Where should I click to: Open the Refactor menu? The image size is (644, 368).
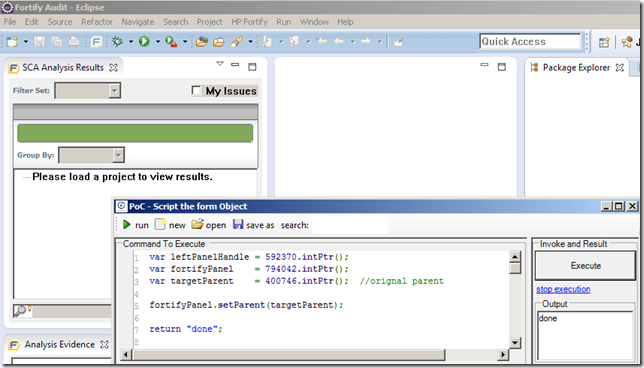pos(97,22)
